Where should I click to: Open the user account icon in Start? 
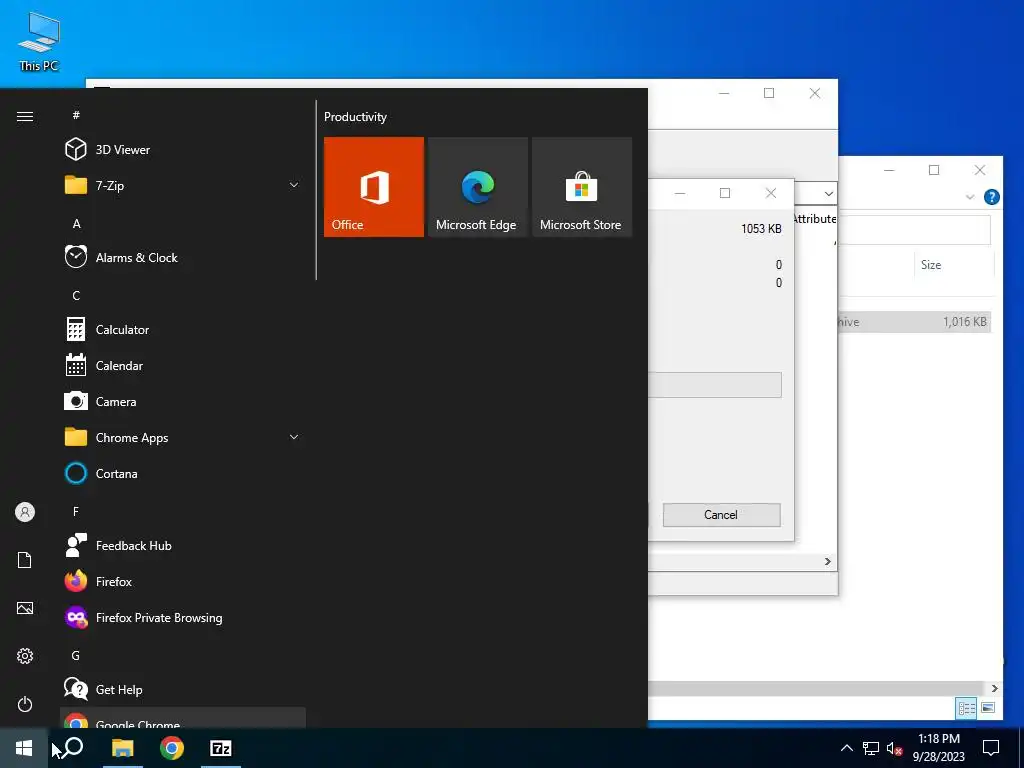pos(25,512)
